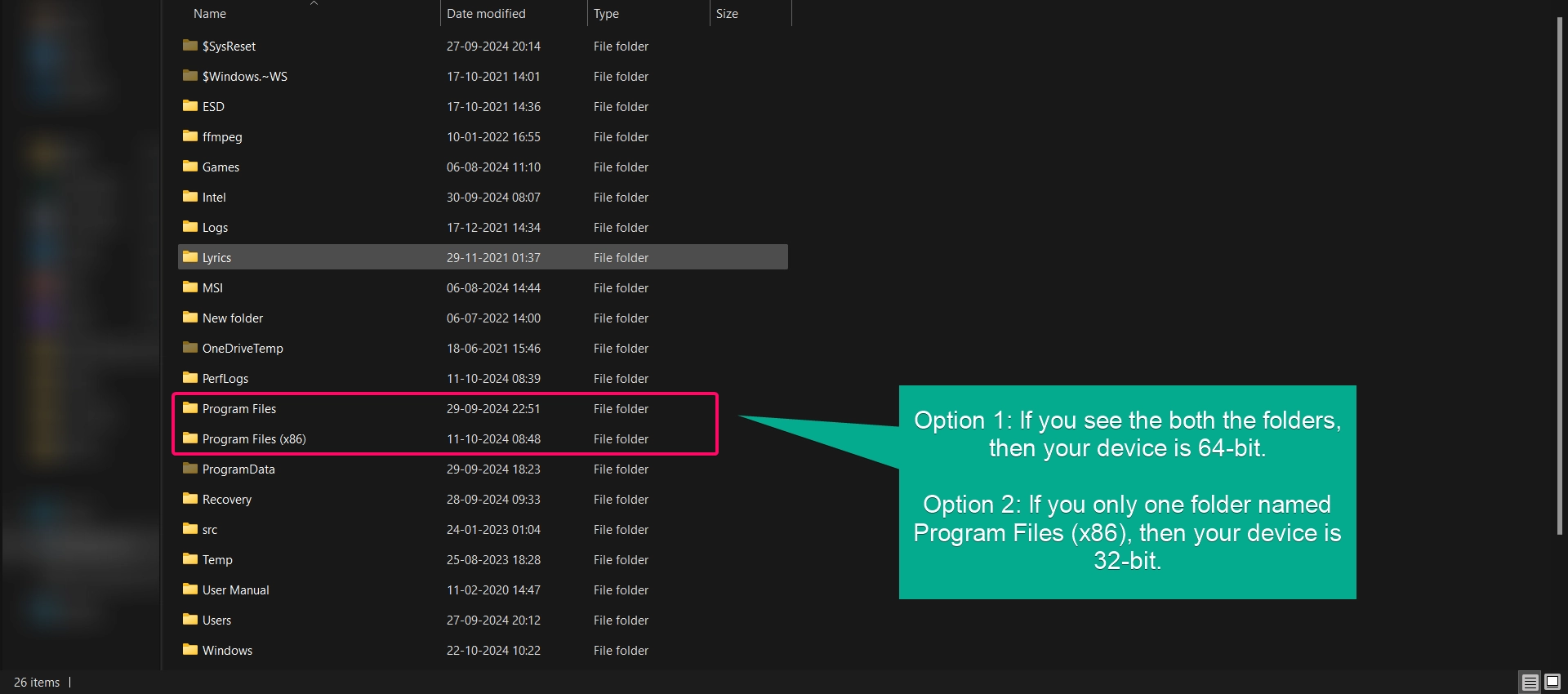Screen dimensions: 1568x694
Task: Click File folder type in ESD row
Action: pyautogui.click(x=621, y=106)
